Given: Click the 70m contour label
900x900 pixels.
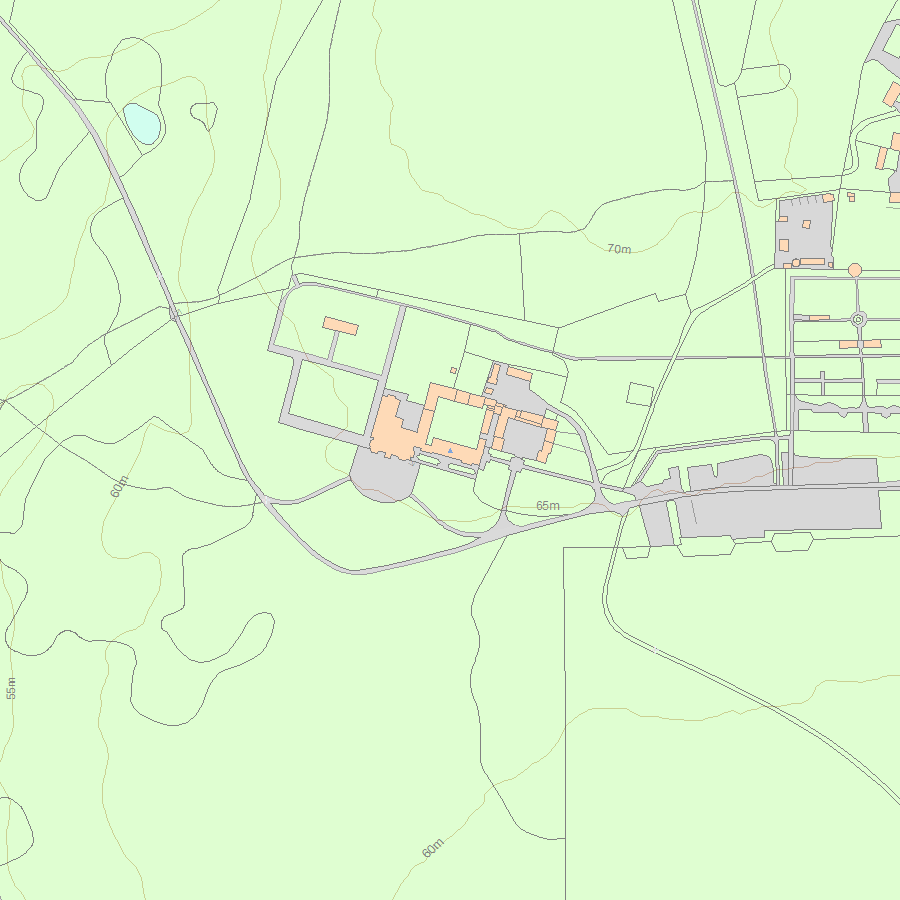Looking at the screenshot, I should point(619,249).
